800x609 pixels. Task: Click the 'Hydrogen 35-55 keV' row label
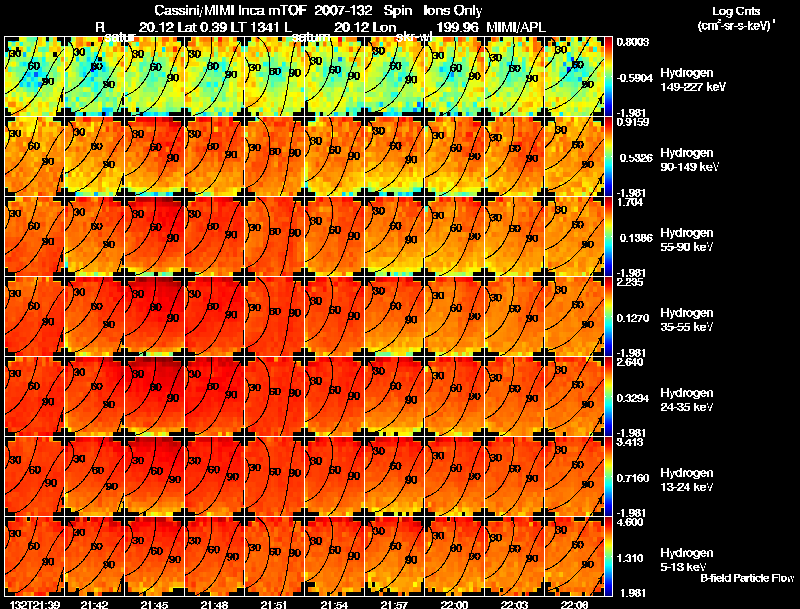[686, 319]
